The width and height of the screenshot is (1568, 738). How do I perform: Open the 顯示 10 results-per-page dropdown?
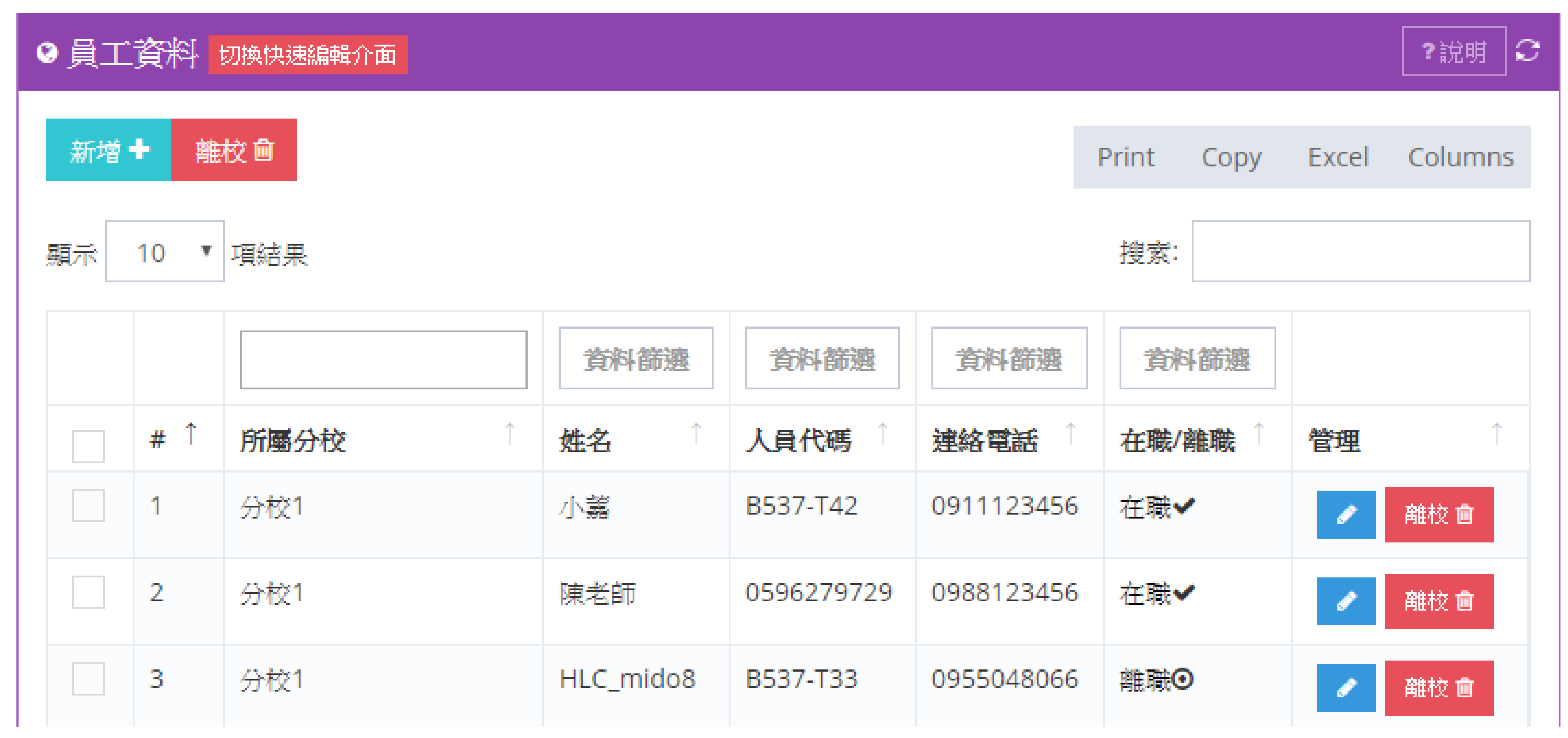164,251
